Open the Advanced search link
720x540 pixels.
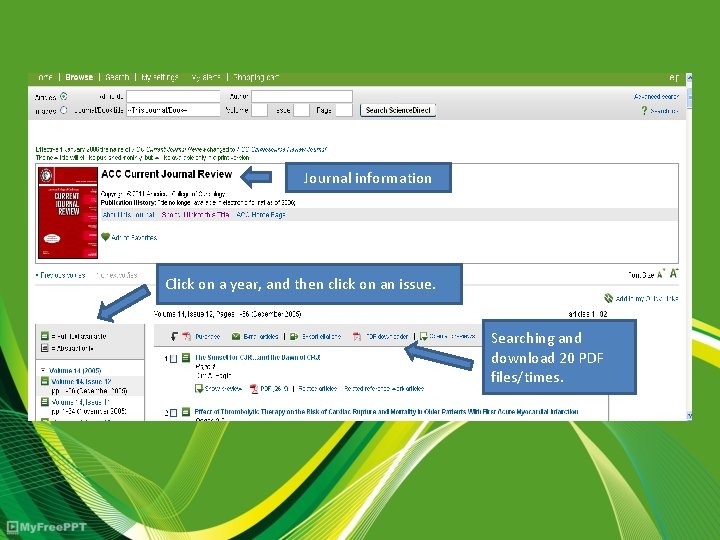[x=656, y=97]
